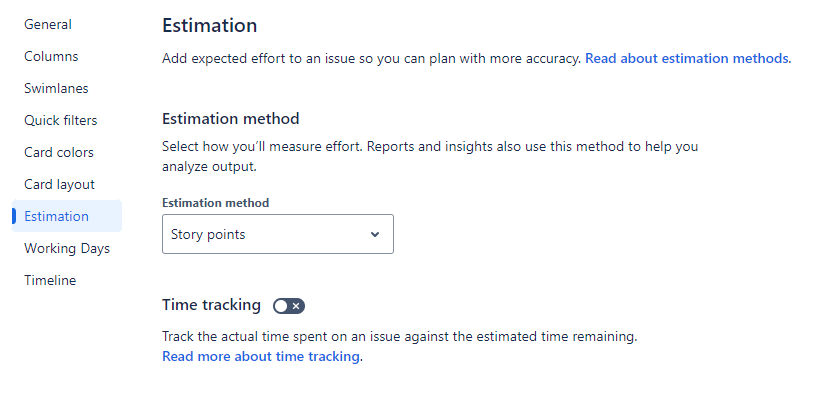Open the General settings section
The image size is (816, 393).
tap(48, 24)
